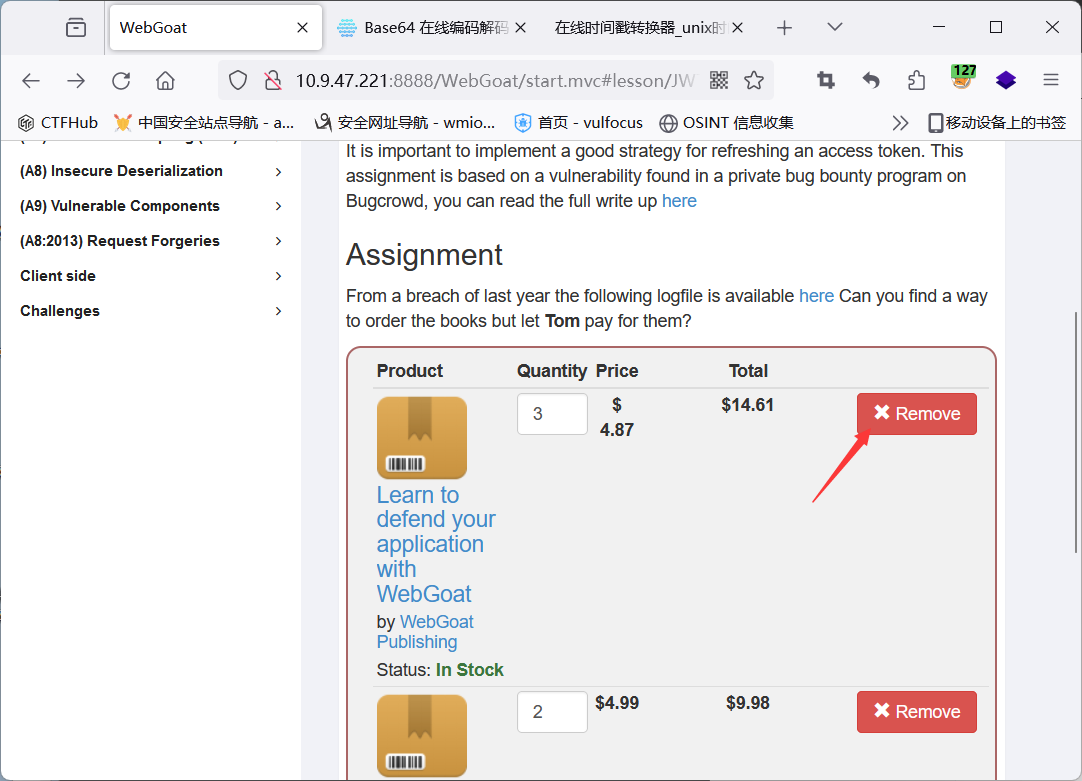Bookmark this page with the star icon
The image size is (1082, 781).
(x=754, y=81)
